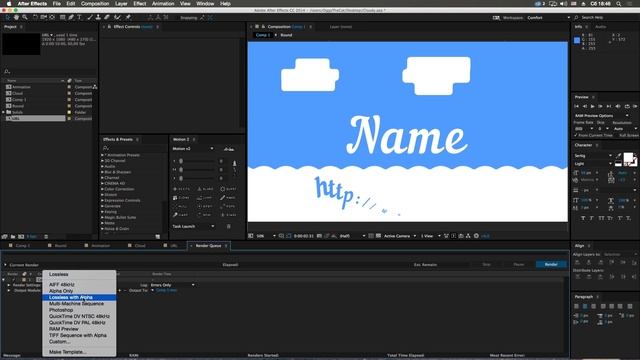Open the Log Errors Only dropdown
640x360 pixels.
point(173,285)
